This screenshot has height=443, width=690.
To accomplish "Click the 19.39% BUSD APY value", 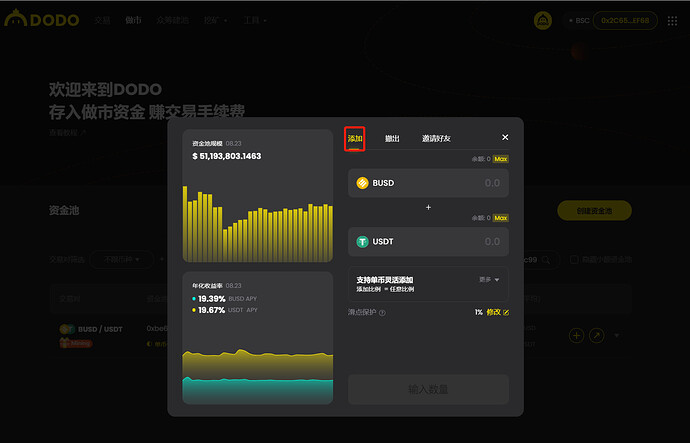I will point(212,299).
